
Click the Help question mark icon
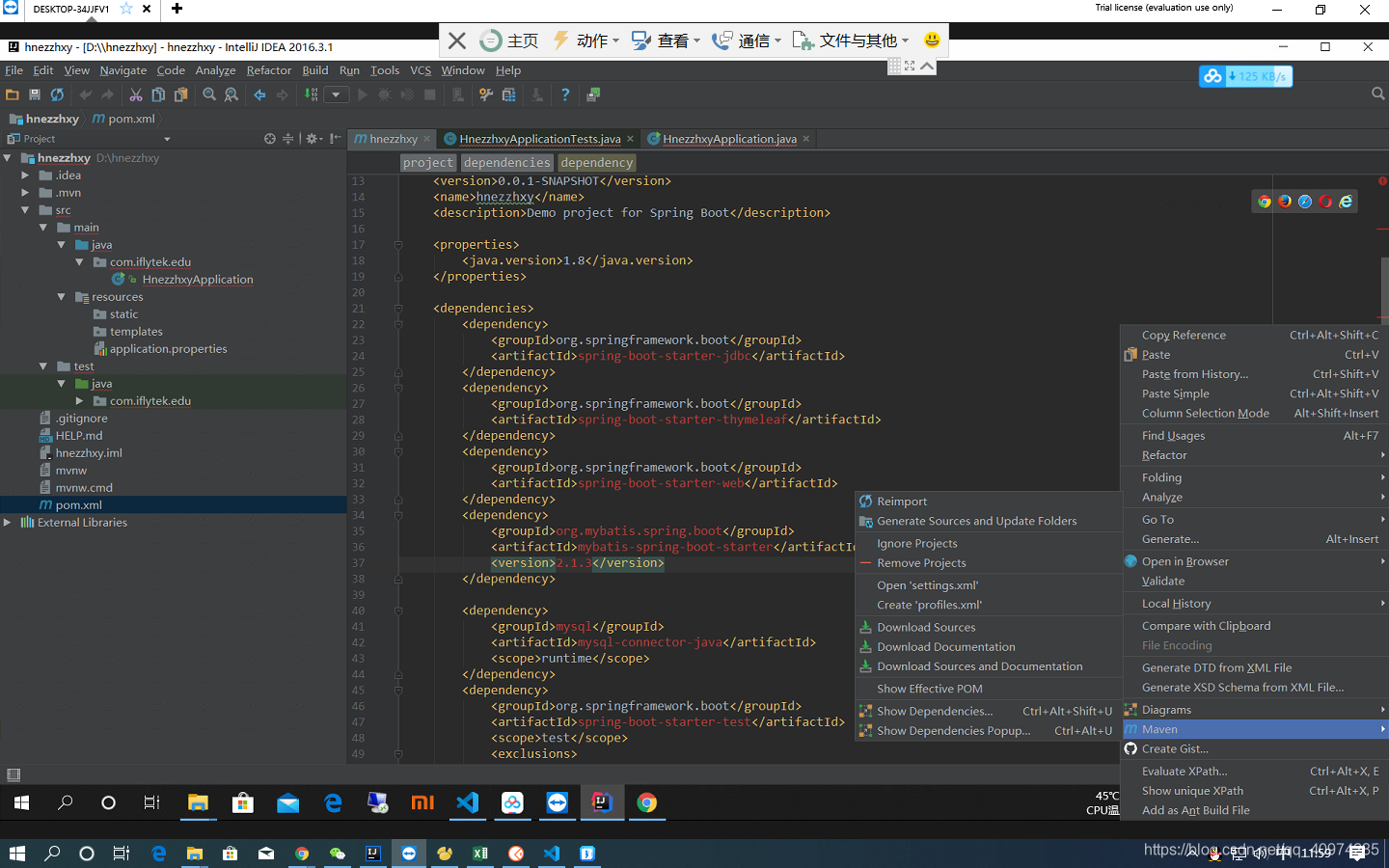coord(565,95)
